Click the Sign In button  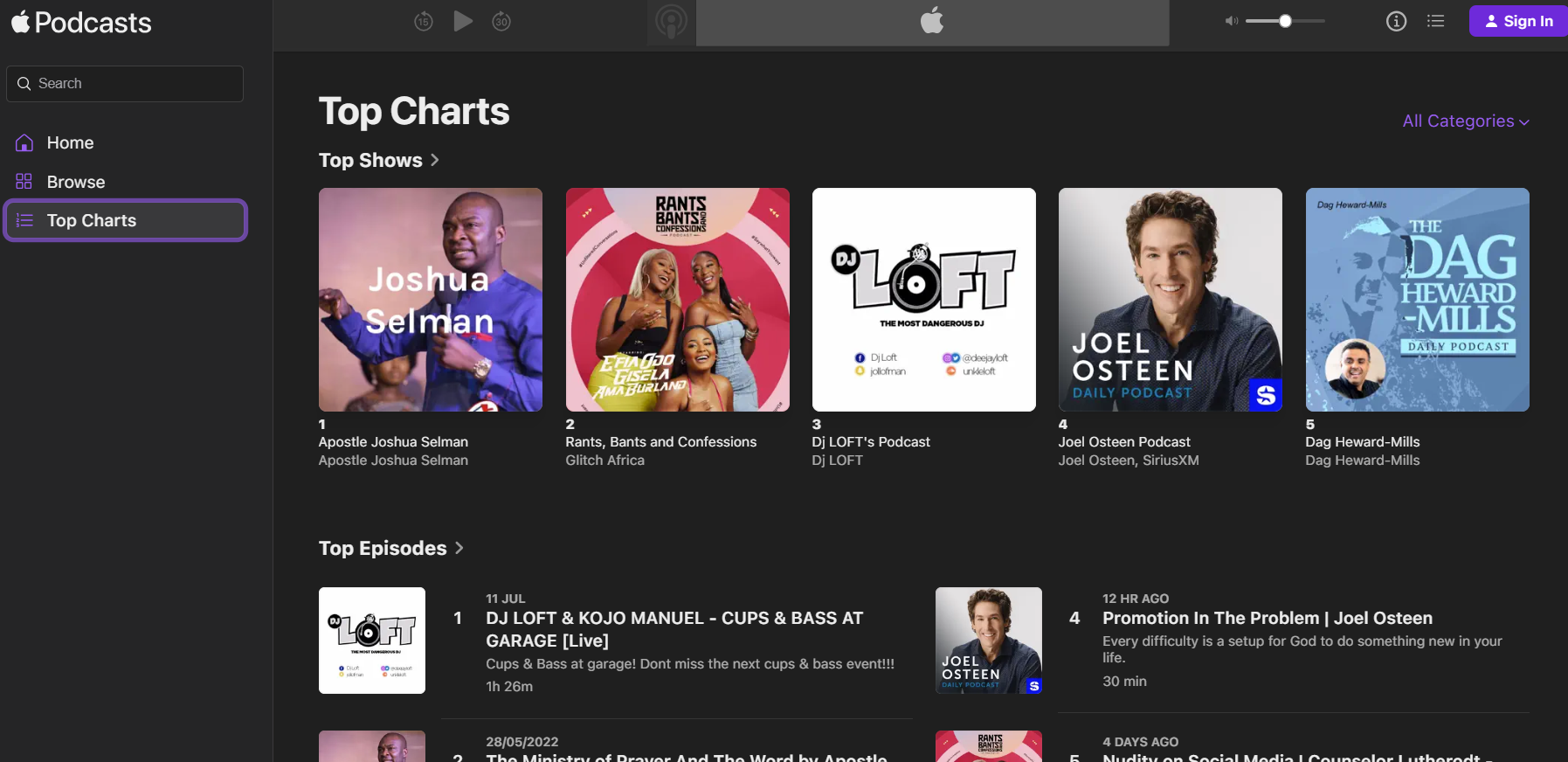(1518, 21)
